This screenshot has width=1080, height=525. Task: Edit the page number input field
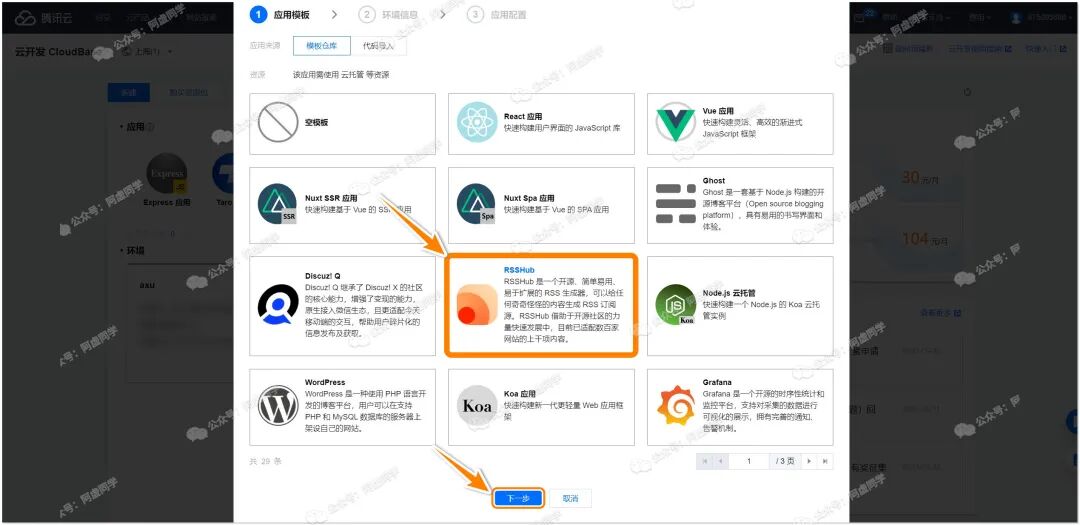pyautogui.click(x=749, y=461)
